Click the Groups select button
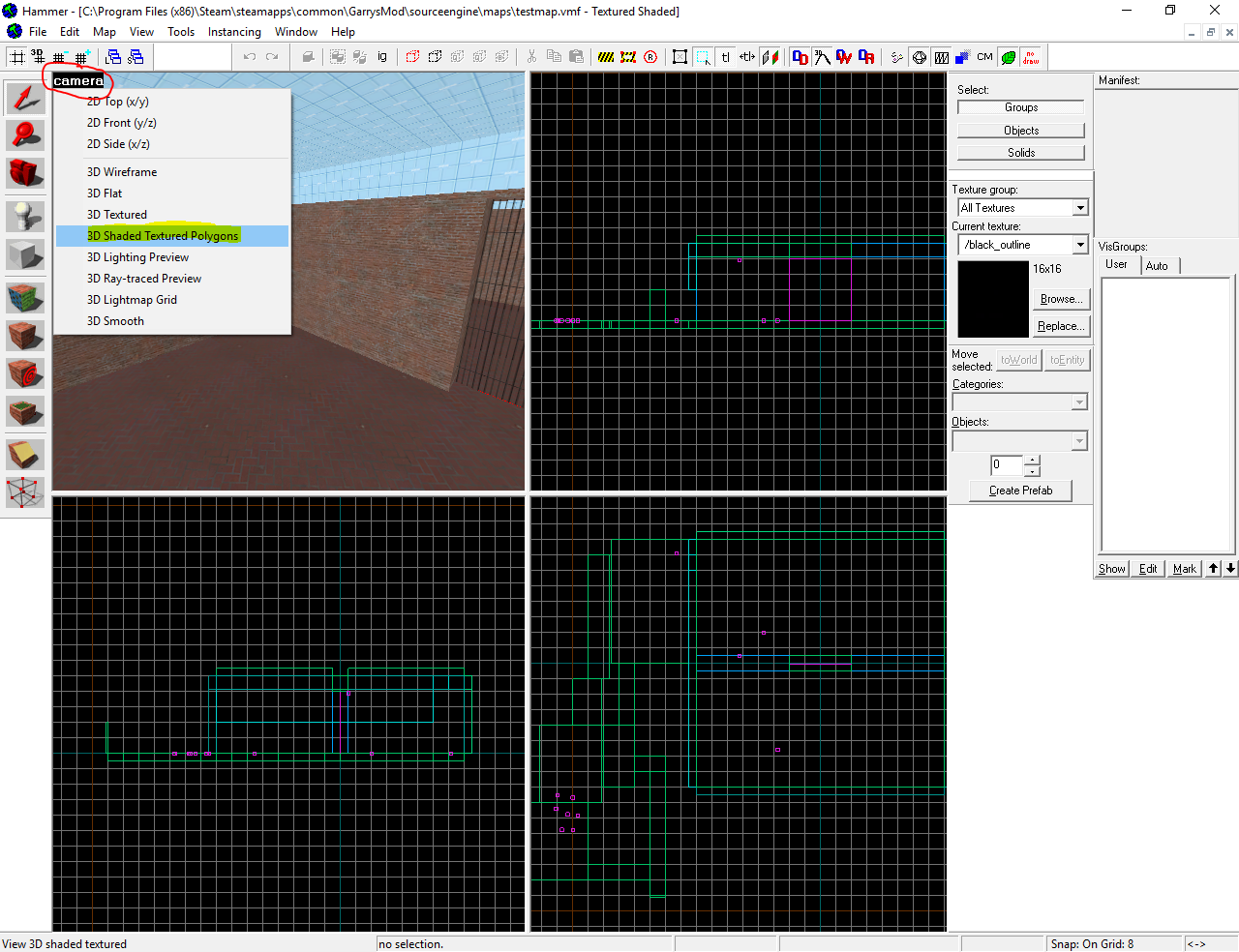 [x=1021, y=107]
